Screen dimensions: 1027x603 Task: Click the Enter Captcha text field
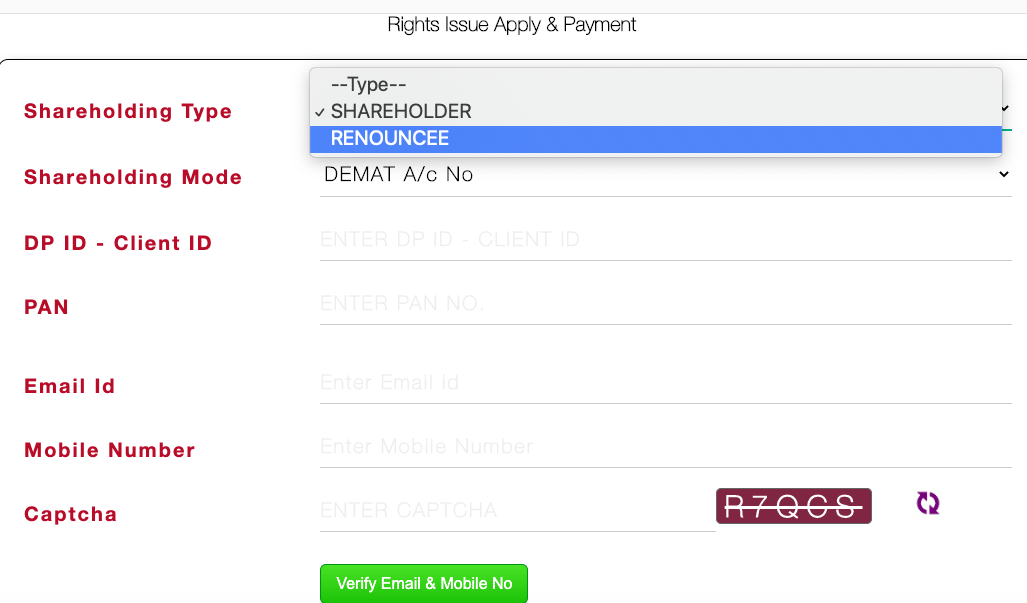point(516,511)
